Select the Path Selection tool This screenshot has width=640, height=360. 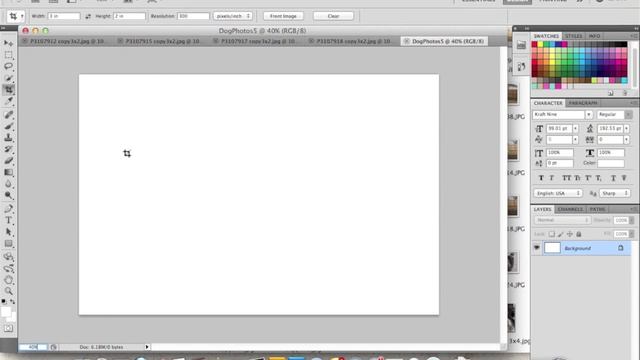point(8,232)
